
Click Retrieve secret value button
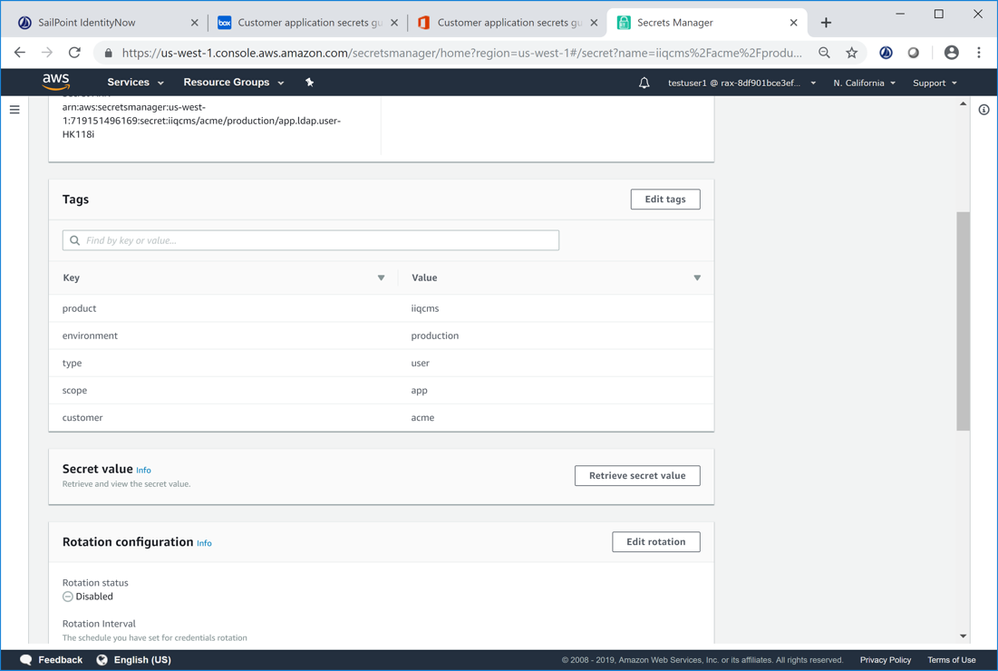637,476
